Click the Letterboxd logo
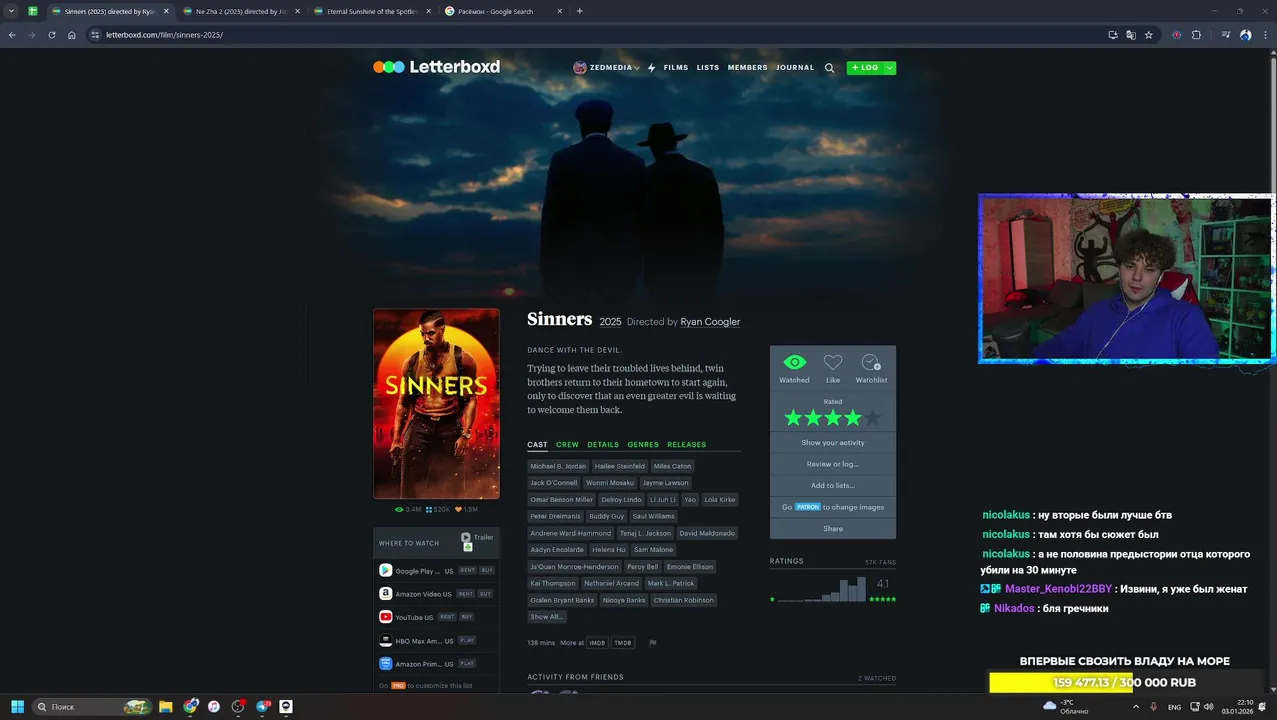 coord(436,67)
